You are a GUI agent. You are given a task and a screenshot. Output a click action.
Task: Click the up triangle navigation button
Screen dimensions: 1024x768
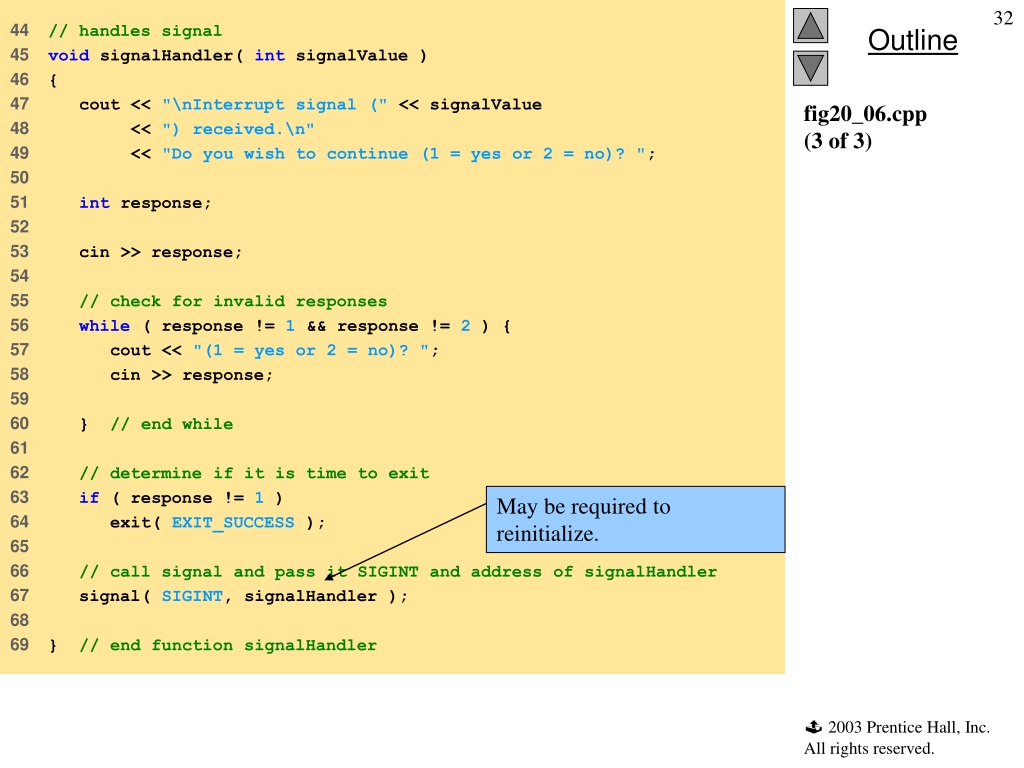click(x=810, y=26)
